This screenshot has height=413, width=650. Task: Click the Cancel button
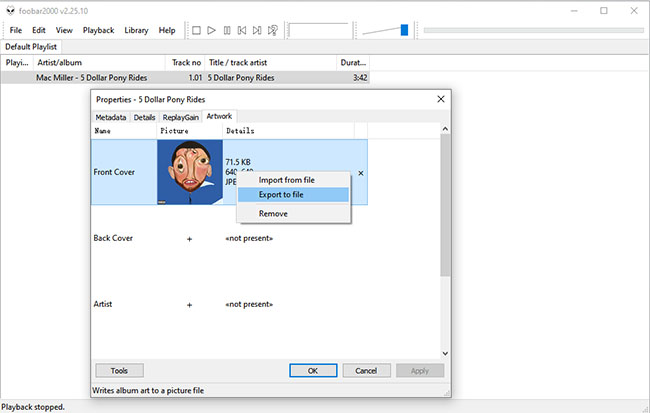click(366, 371)
